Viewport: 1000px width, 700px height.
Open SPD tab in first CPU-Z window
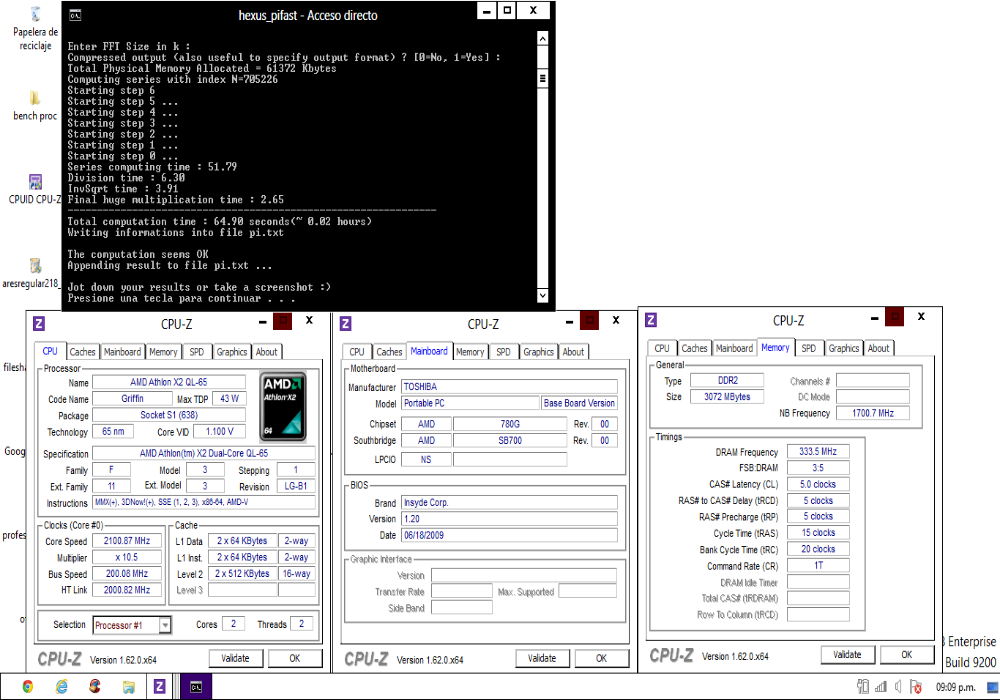click(196, 352)
